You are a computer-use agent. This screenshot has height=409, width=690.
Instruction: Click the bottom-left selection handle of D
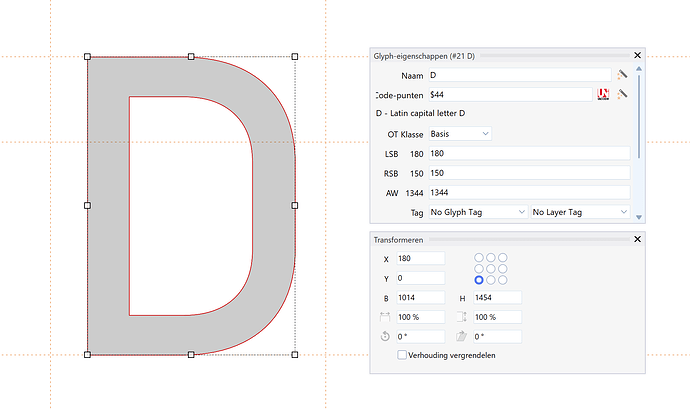coord(87,354)
